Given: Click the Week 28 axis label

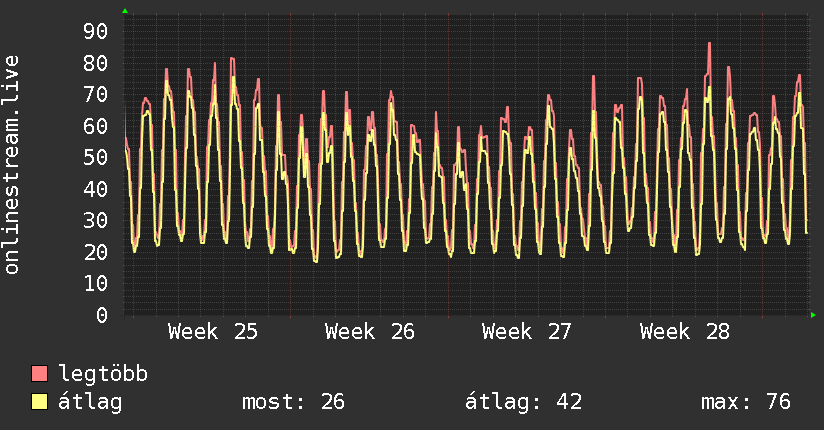Looking at the screenshot, I should [x=685, y=332].
